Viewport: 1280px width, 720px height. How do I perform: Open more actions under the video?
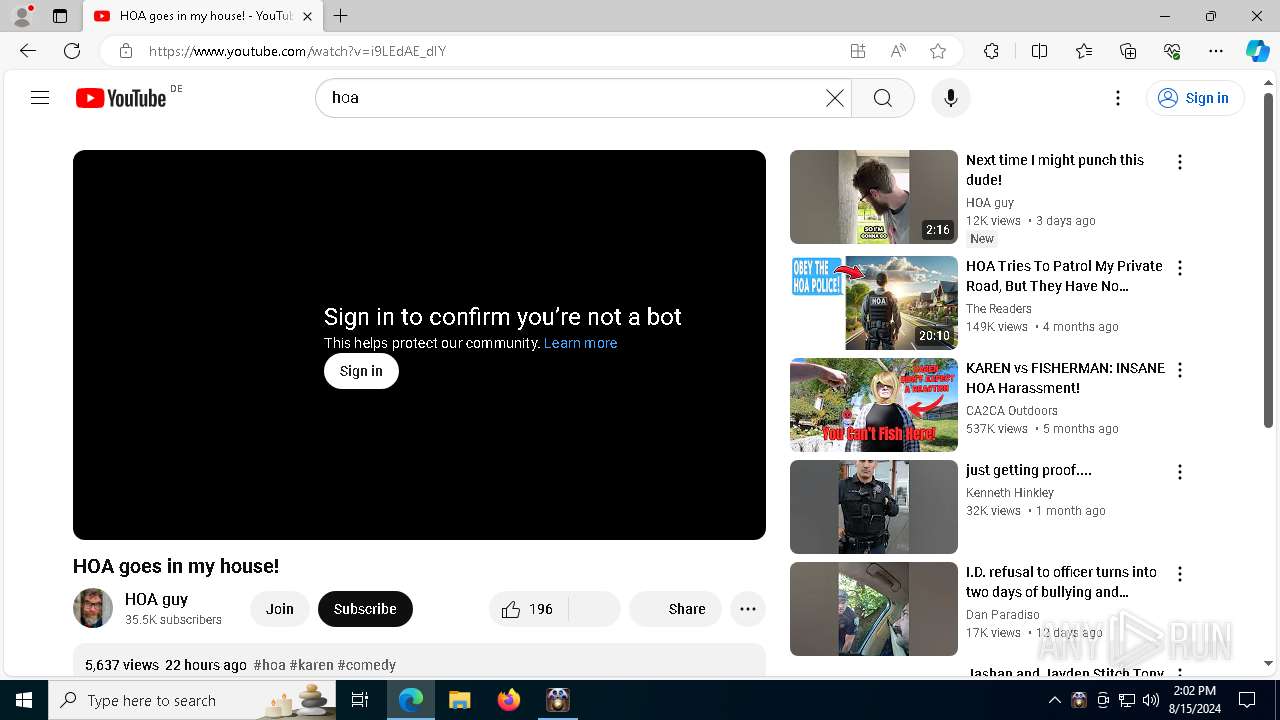pyautogui.click(x=748, y=609)
